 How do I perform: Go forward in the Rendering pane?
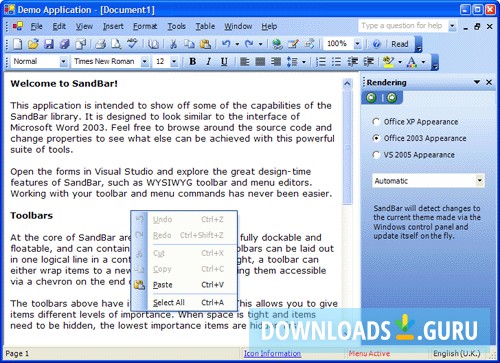point(392,97)
